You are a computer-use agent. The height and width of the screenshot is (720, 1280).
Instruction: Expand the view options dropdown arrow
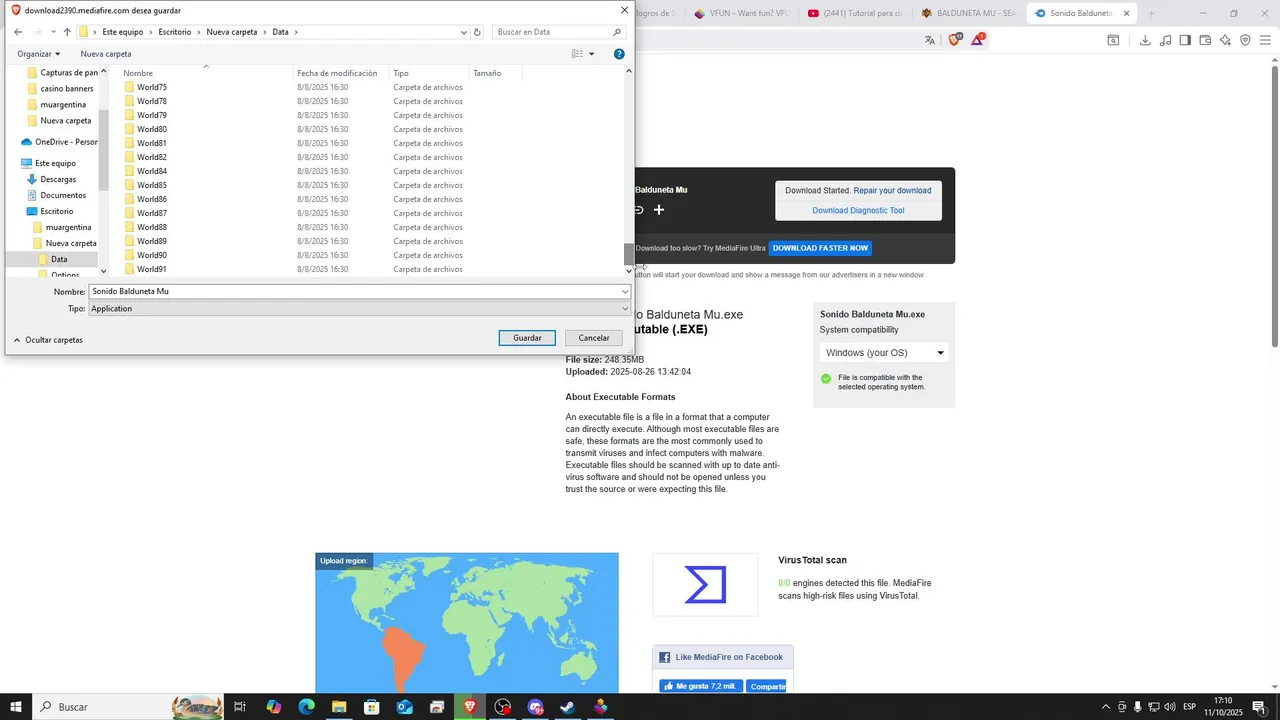(x=591, y=54)
